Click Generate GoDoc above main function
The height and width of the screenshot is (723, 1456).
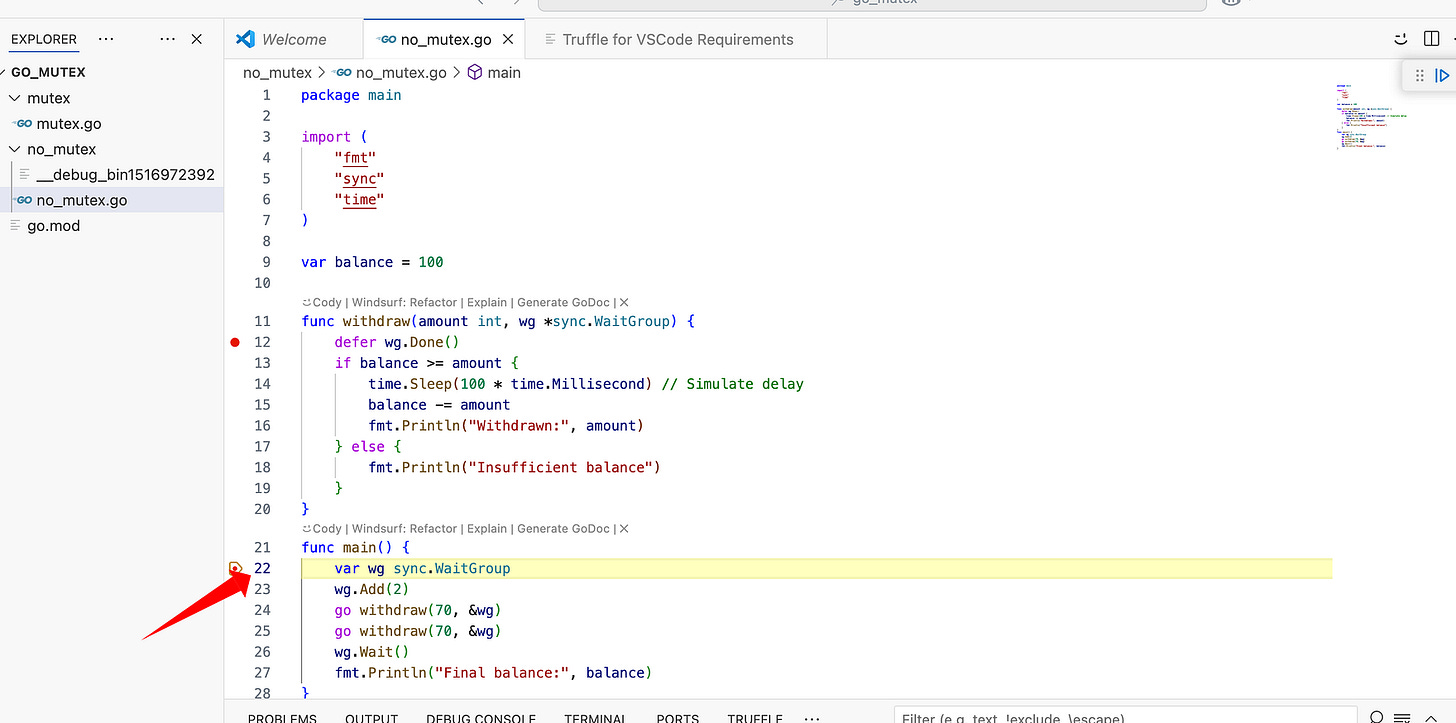(564, 528)
